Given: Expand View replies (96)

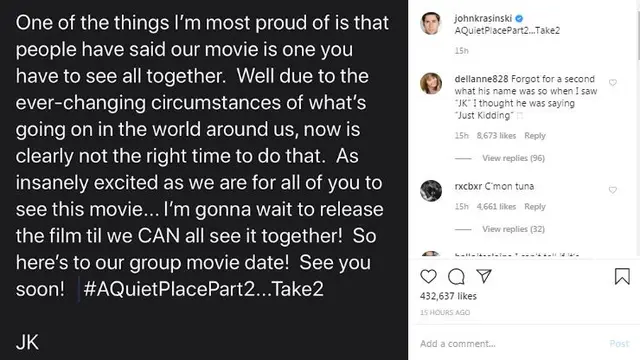Looking at the screenshot, I should click(513, 158).
